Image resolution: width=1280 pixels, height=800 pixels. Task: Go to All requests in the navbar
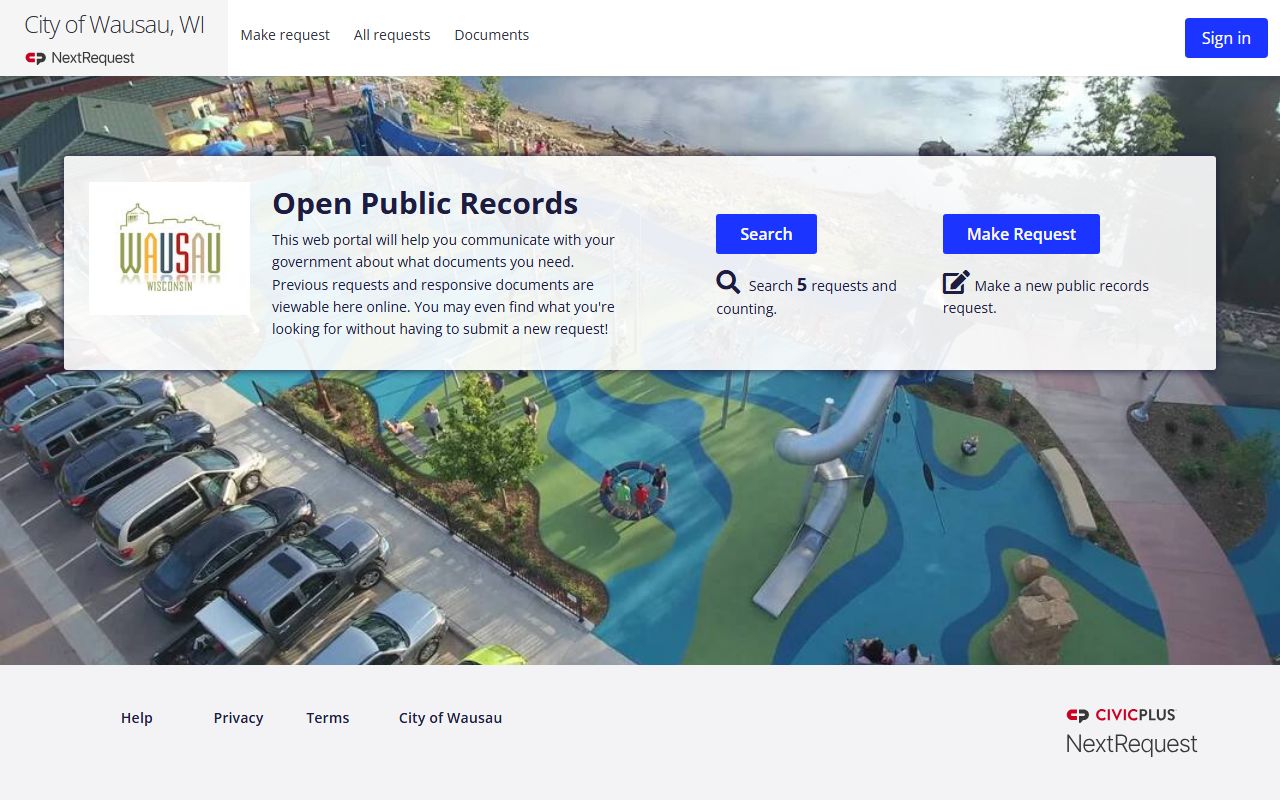pyautogui.click(x=392, y=35)
